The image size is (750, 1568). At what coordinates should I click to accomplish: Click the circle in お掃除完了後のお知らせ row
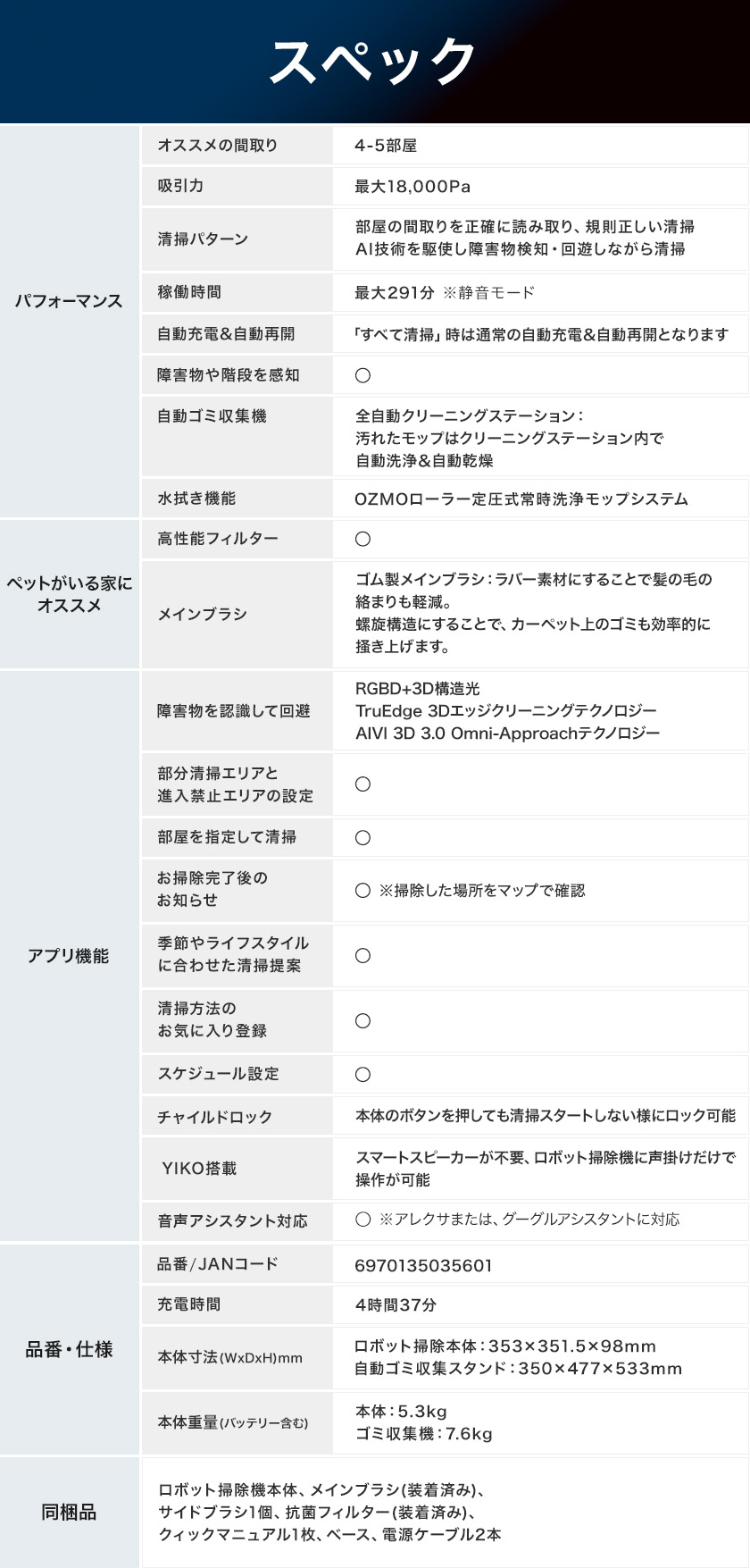coord(362,891)
